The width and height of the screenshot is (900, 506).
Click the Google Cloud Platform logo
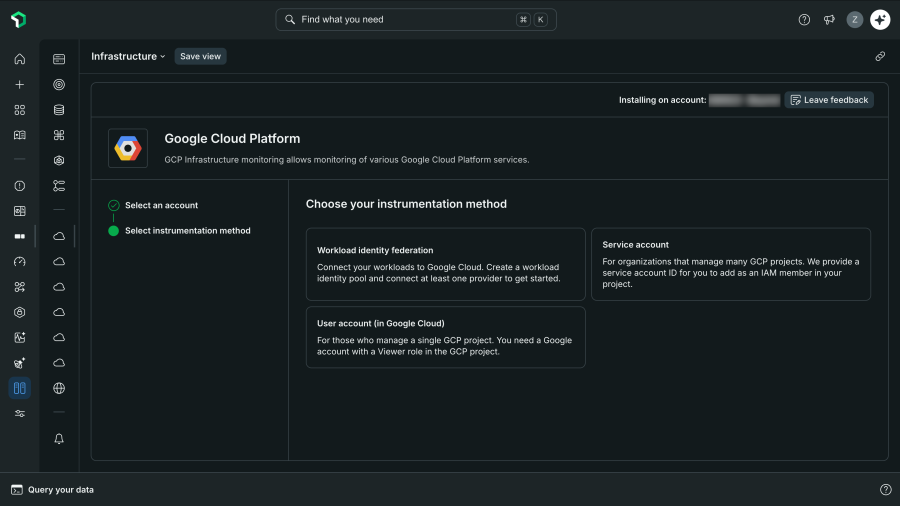[x=128, y=149]
